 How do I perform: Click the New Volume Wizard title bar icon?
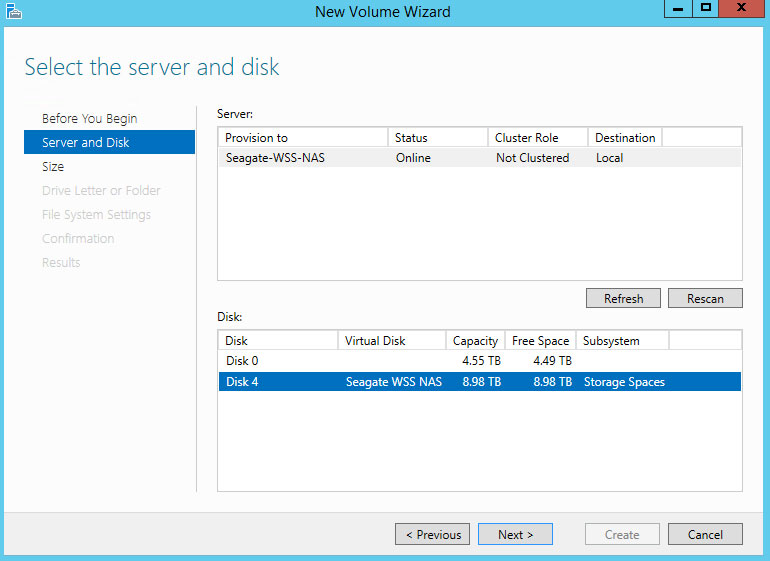click(x=14, y=12)
